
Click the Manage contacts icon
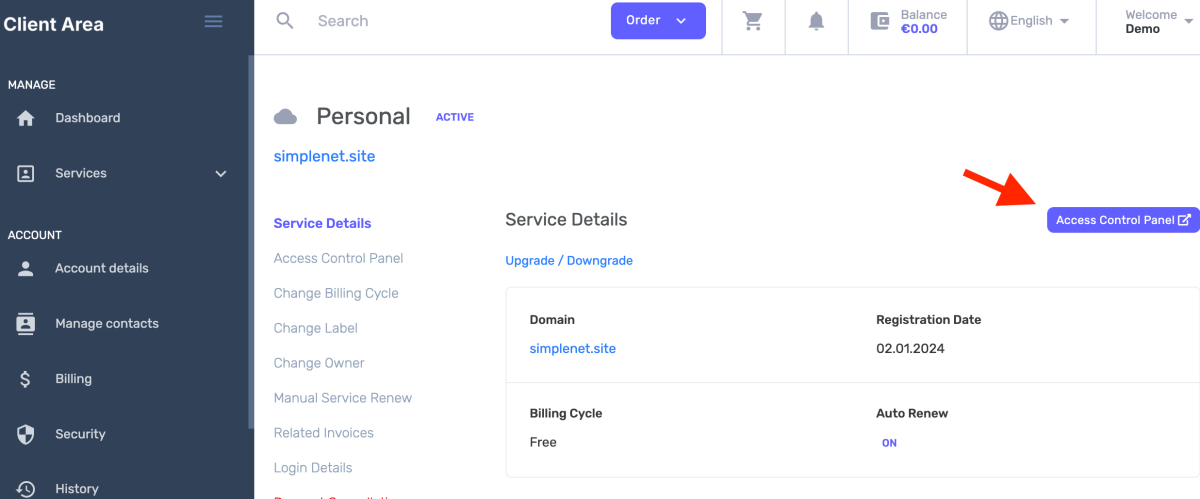coord(26,324)
